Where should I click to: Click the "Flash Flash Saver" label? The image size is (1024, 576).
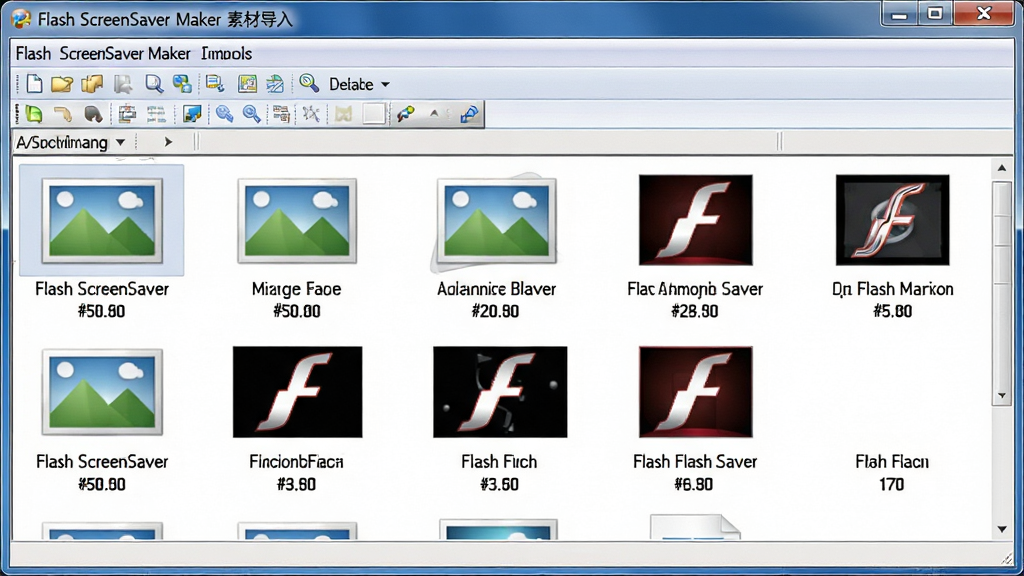point(695,462)
